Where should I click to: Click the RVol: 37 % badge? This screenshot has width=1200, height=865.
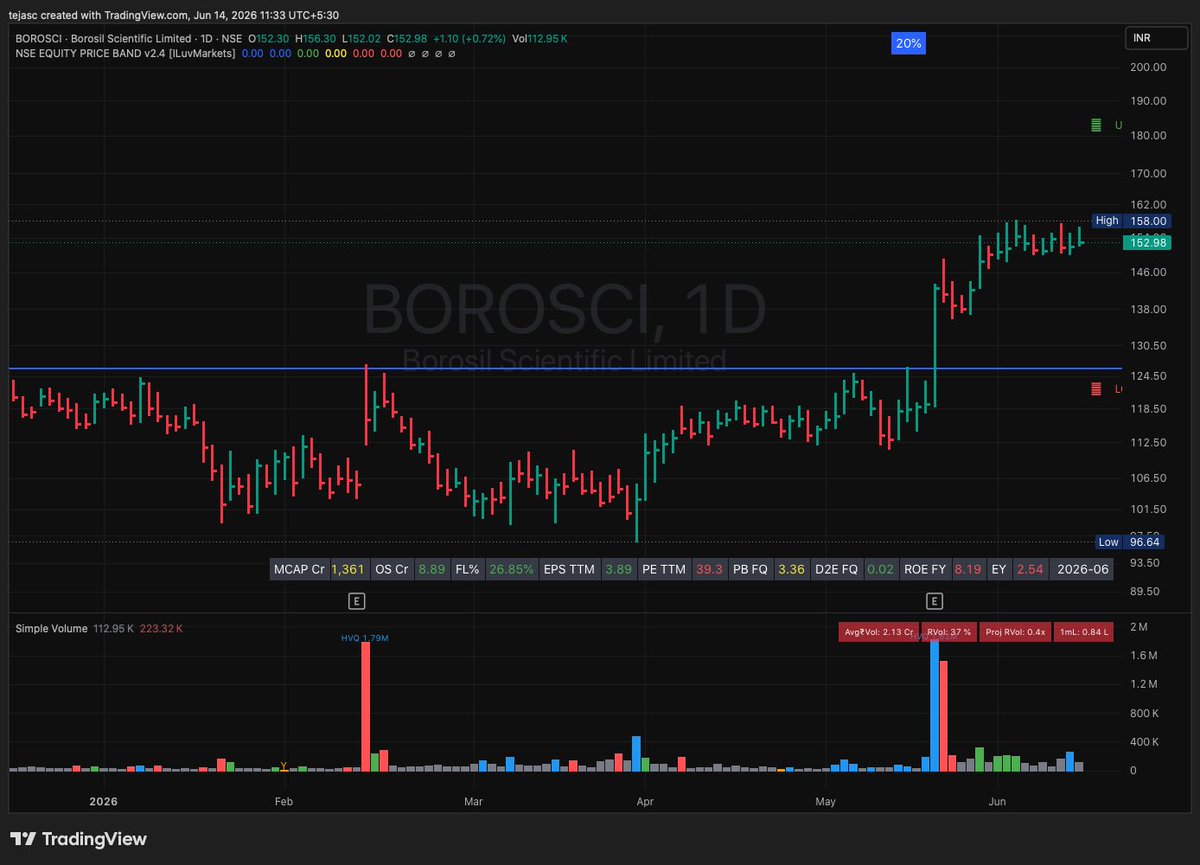[x=949, y=632]
